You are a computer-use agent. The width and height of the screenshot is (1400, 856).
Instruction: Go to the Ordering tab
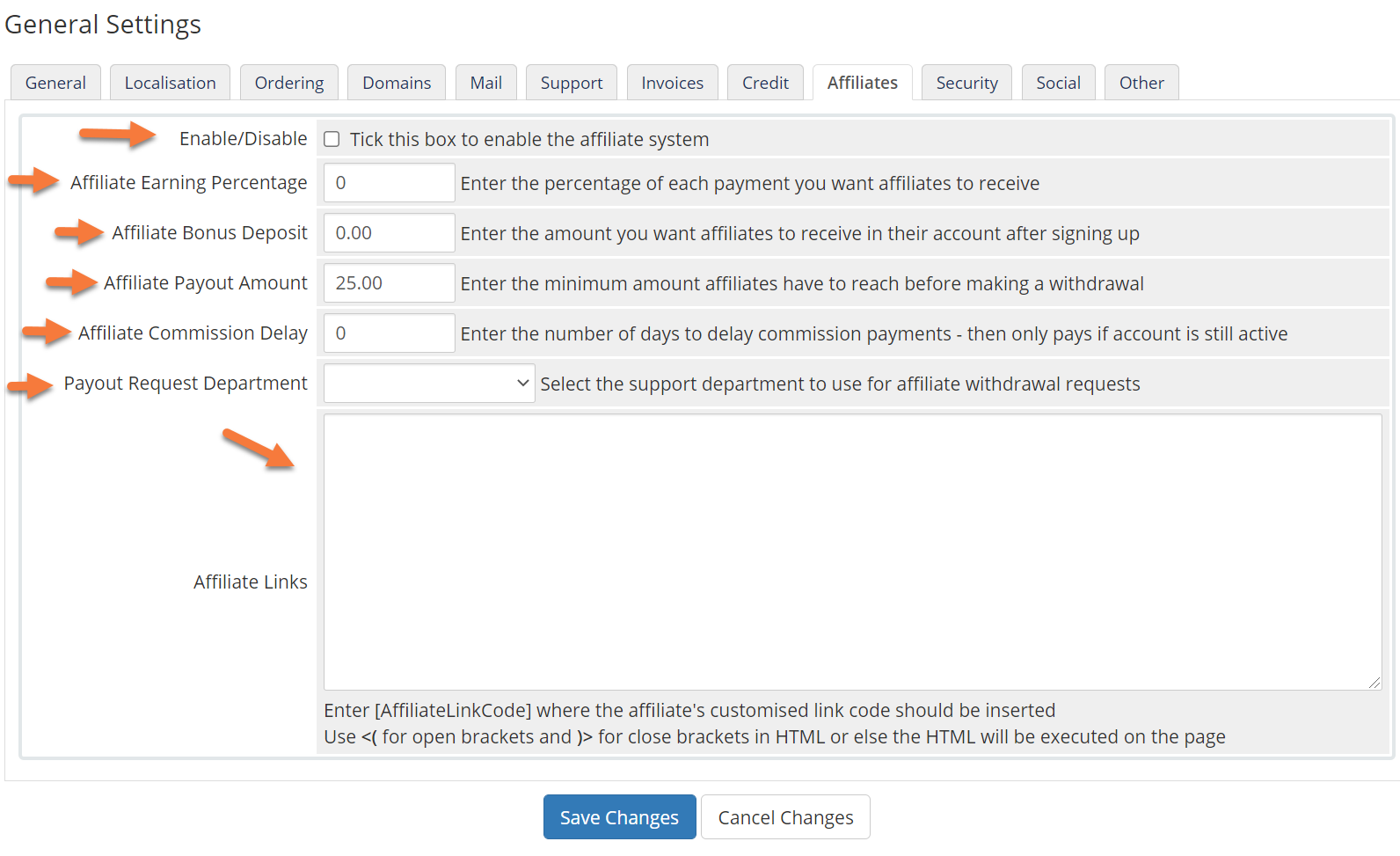click(288, 83)
